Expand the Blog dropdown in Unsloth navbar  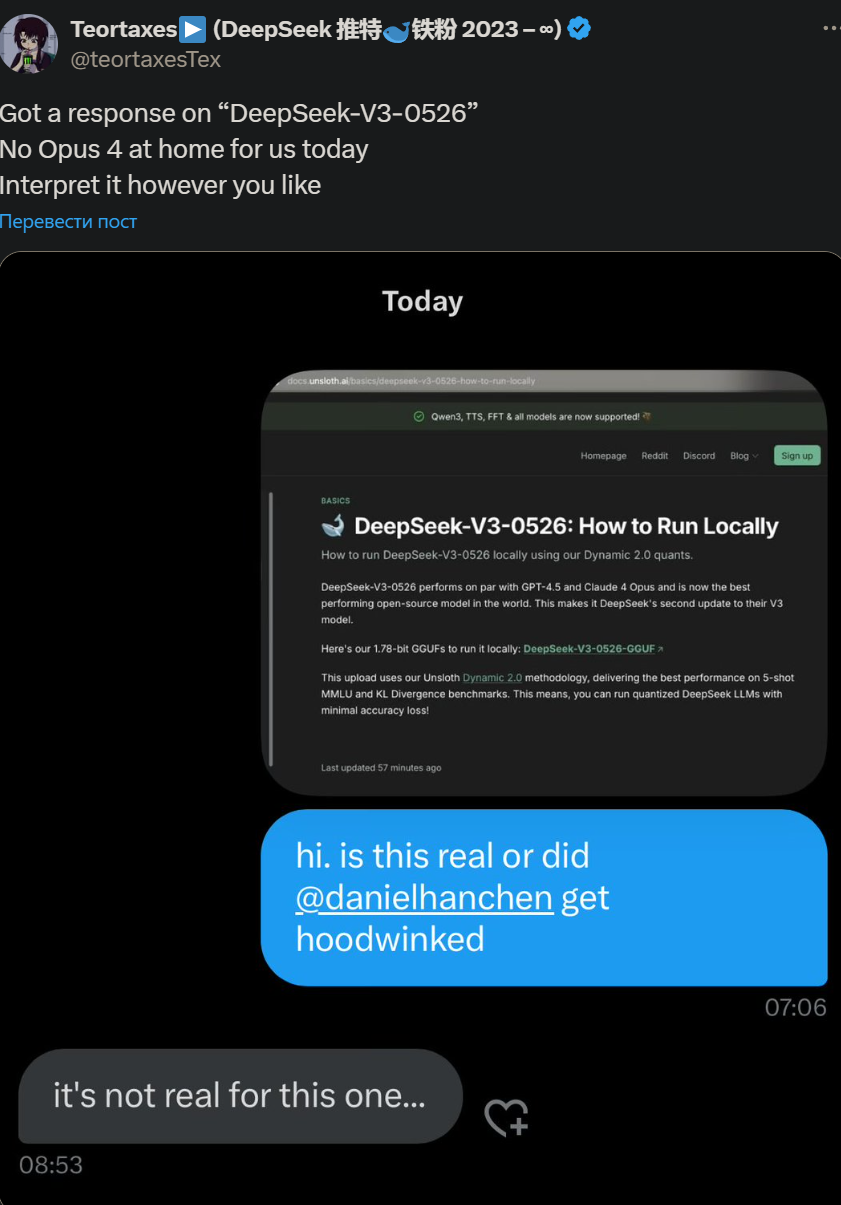coord(744,456)
